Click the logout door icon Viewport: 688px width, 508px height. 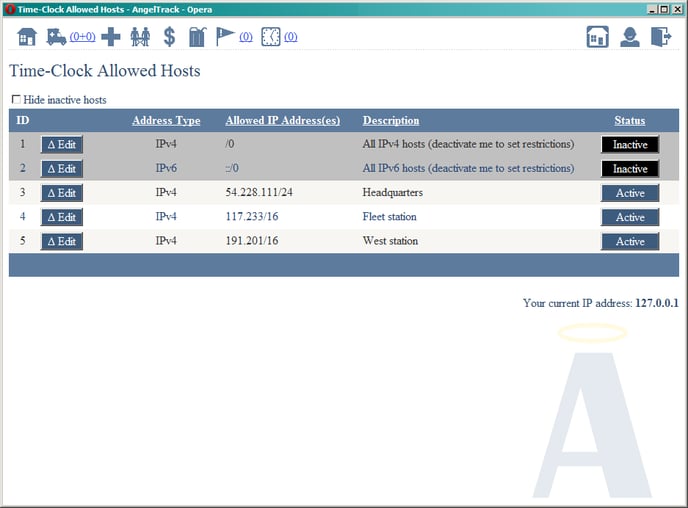(x=661, y=37)
